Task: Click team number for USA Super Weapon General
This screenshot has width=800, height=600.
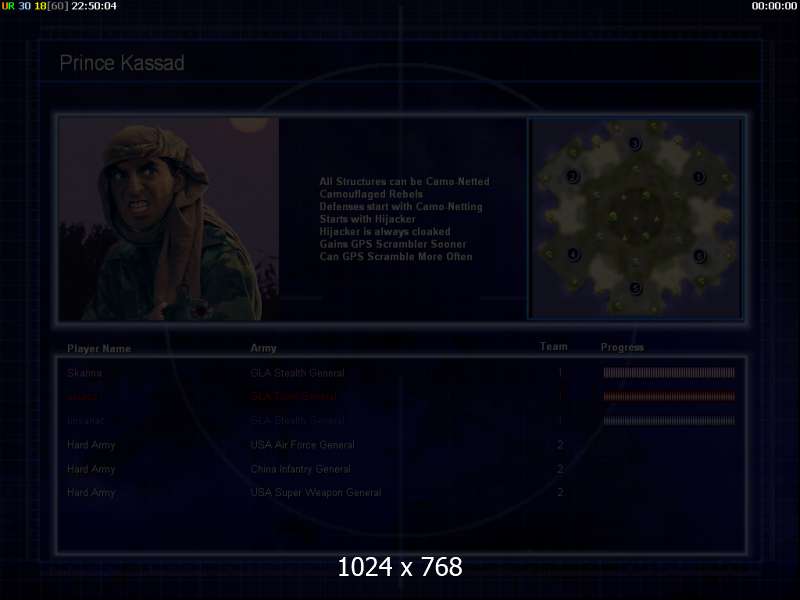Action: pyautogui.click(x=560, y=492)
